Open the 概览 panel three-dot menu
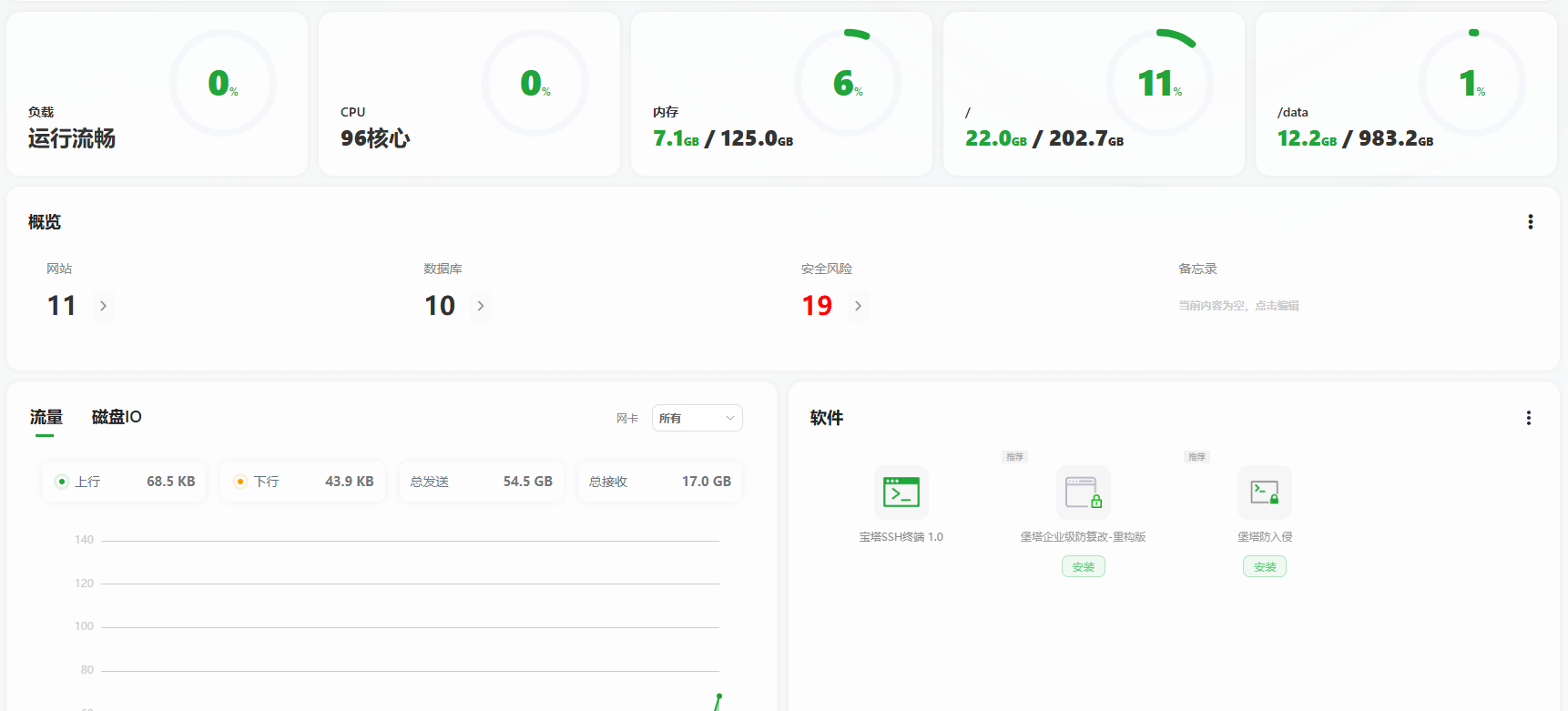Viewport: 1568px width, 711px height. tap(1530, 222)
